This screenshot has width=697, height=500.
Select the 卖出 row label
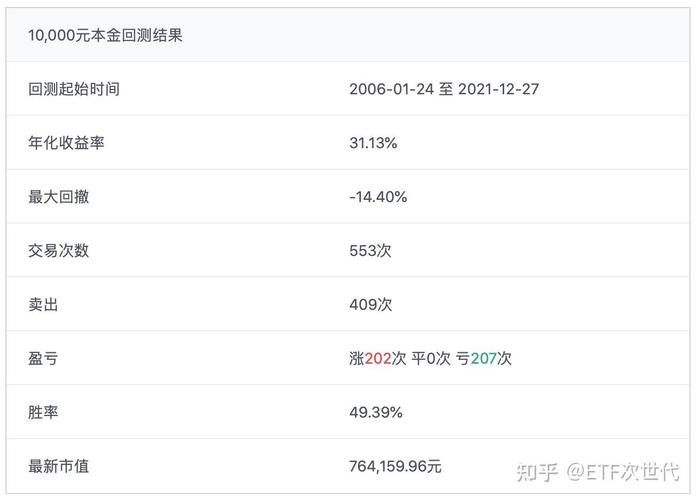(x=43, y=305)
